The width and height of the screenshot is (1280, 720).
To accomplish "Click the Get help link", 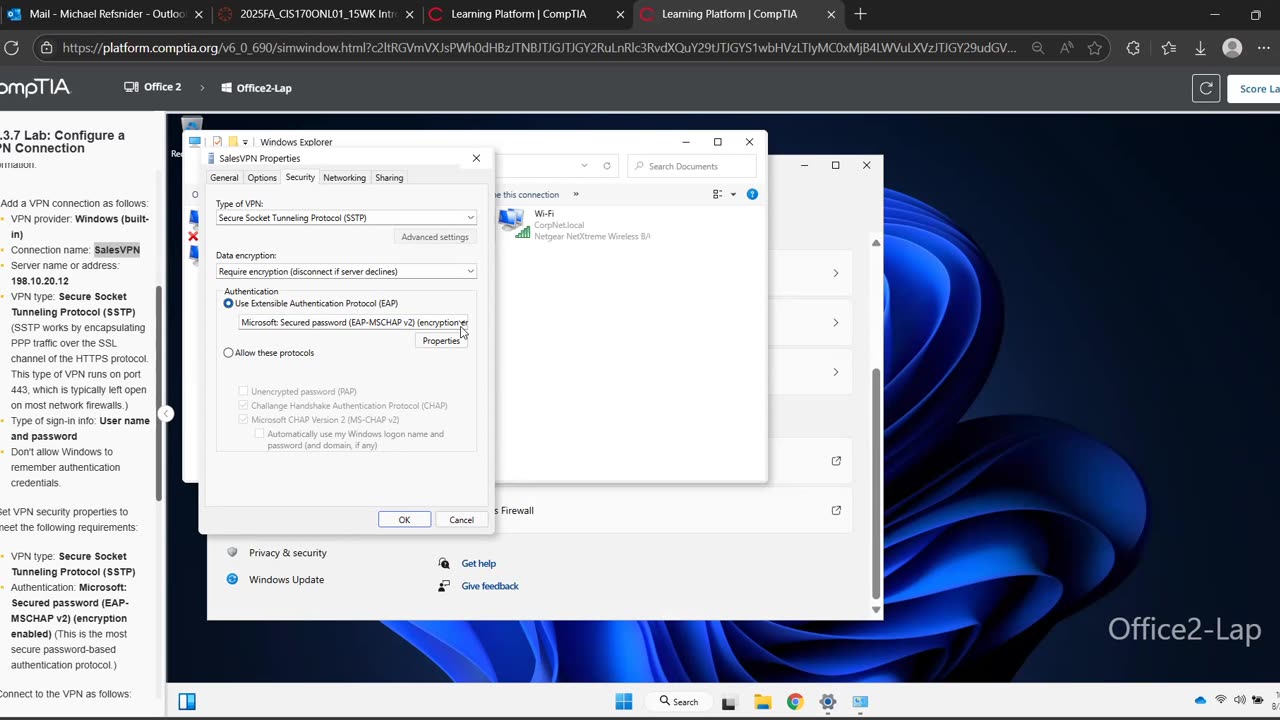I will click(478, 564).
